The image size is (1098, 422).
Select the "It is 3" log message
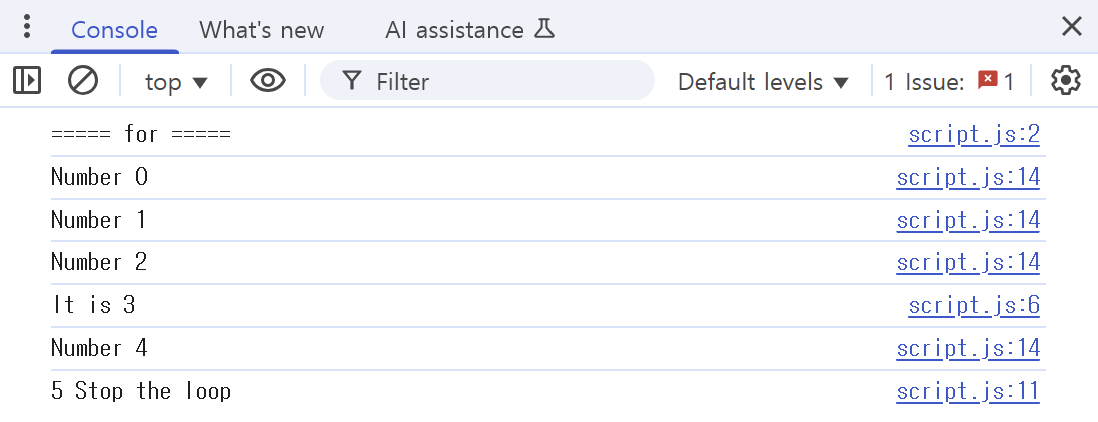tap(93, 305)
